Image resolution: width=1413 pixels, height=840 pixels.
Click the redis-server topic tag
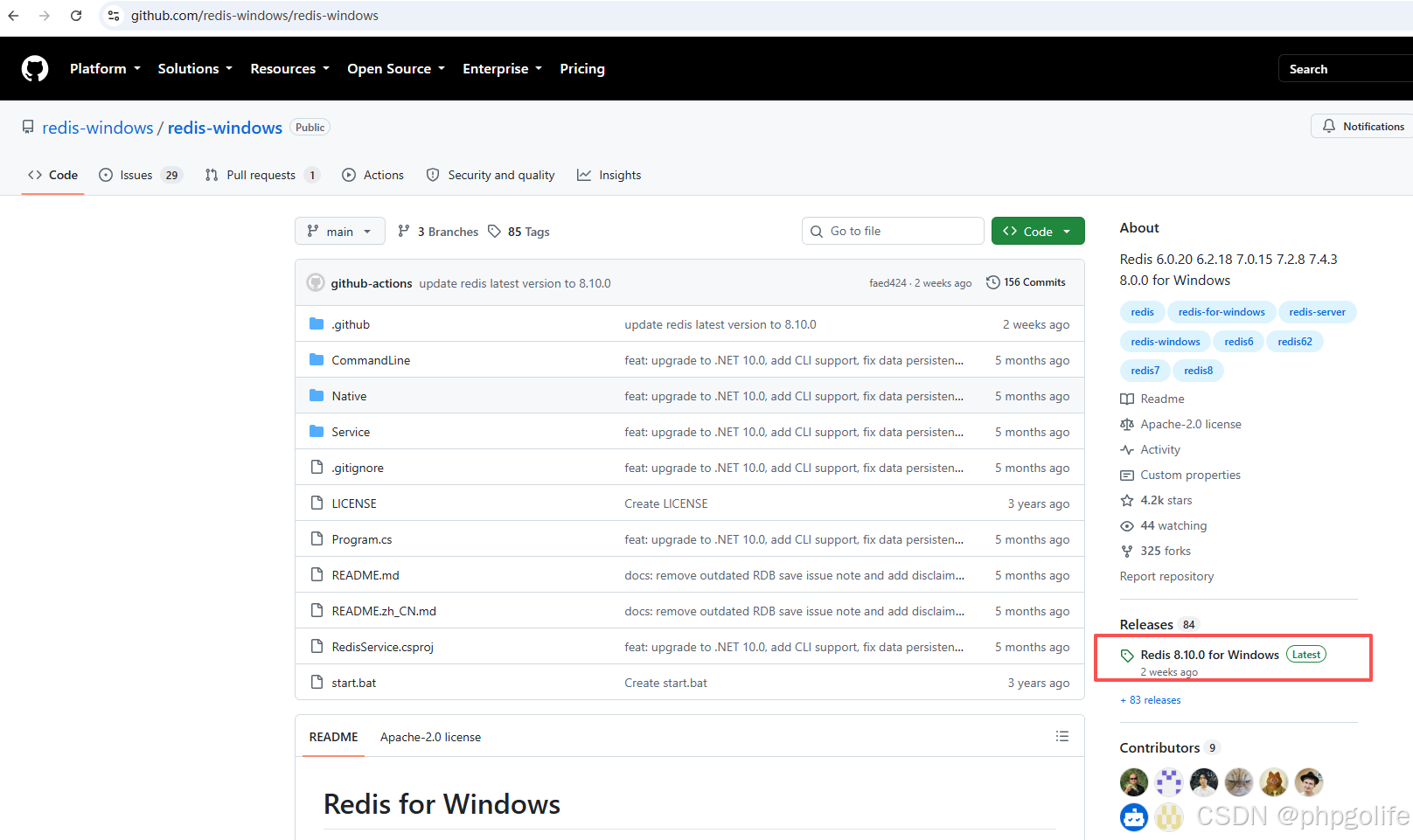click(1317, 312)
